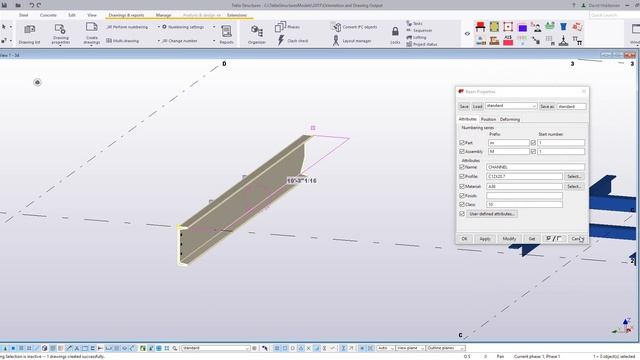Click the Undo arrow in title bar
The height and width of the screenshot is (360, 640).
click(x=31, y=5)
